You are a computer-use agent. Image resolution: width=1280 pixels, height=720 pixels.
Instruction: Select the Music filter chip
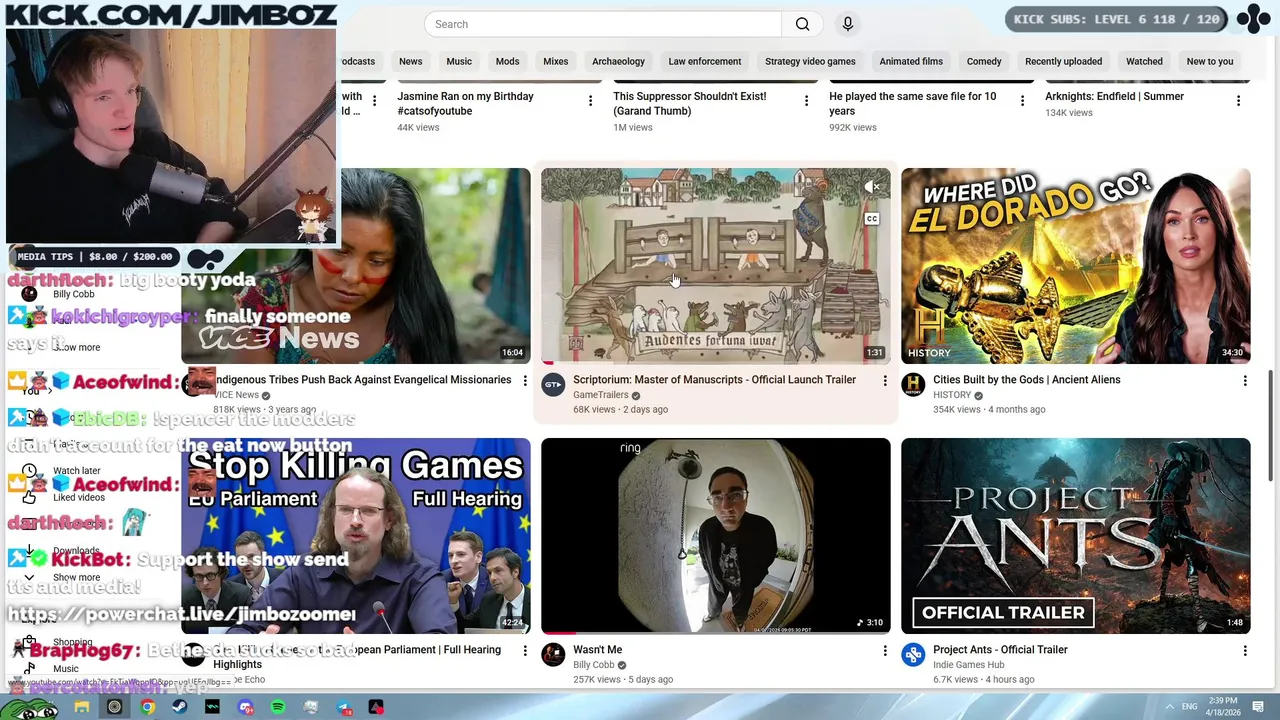(x=459, y=61)
